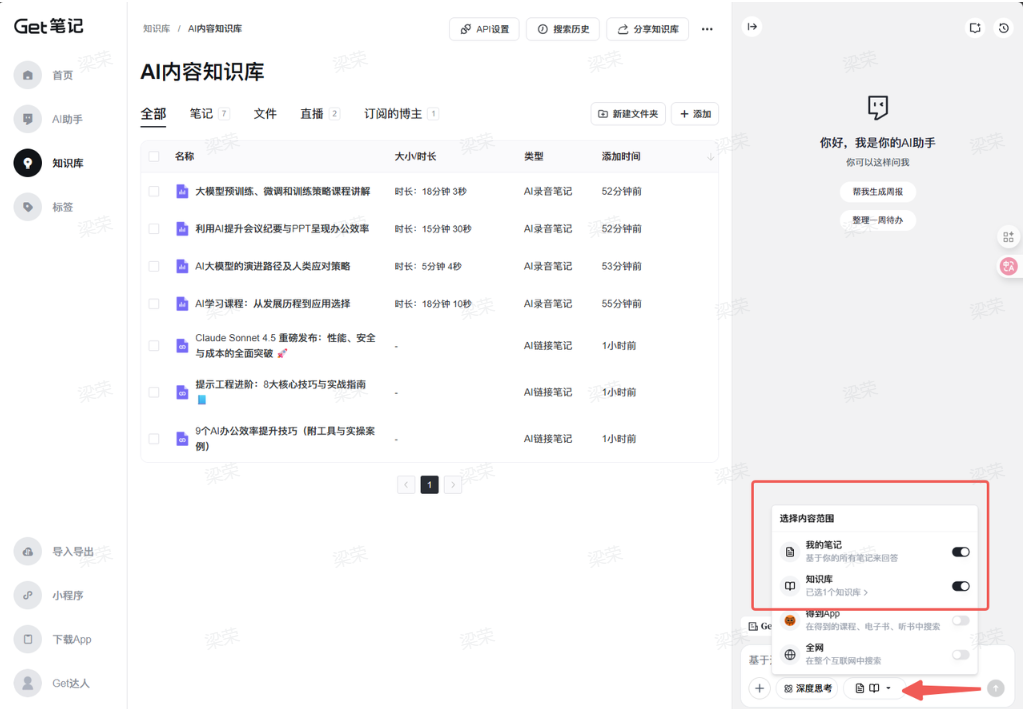Open the 知识库 sidebar icon

tap(28, 163)
